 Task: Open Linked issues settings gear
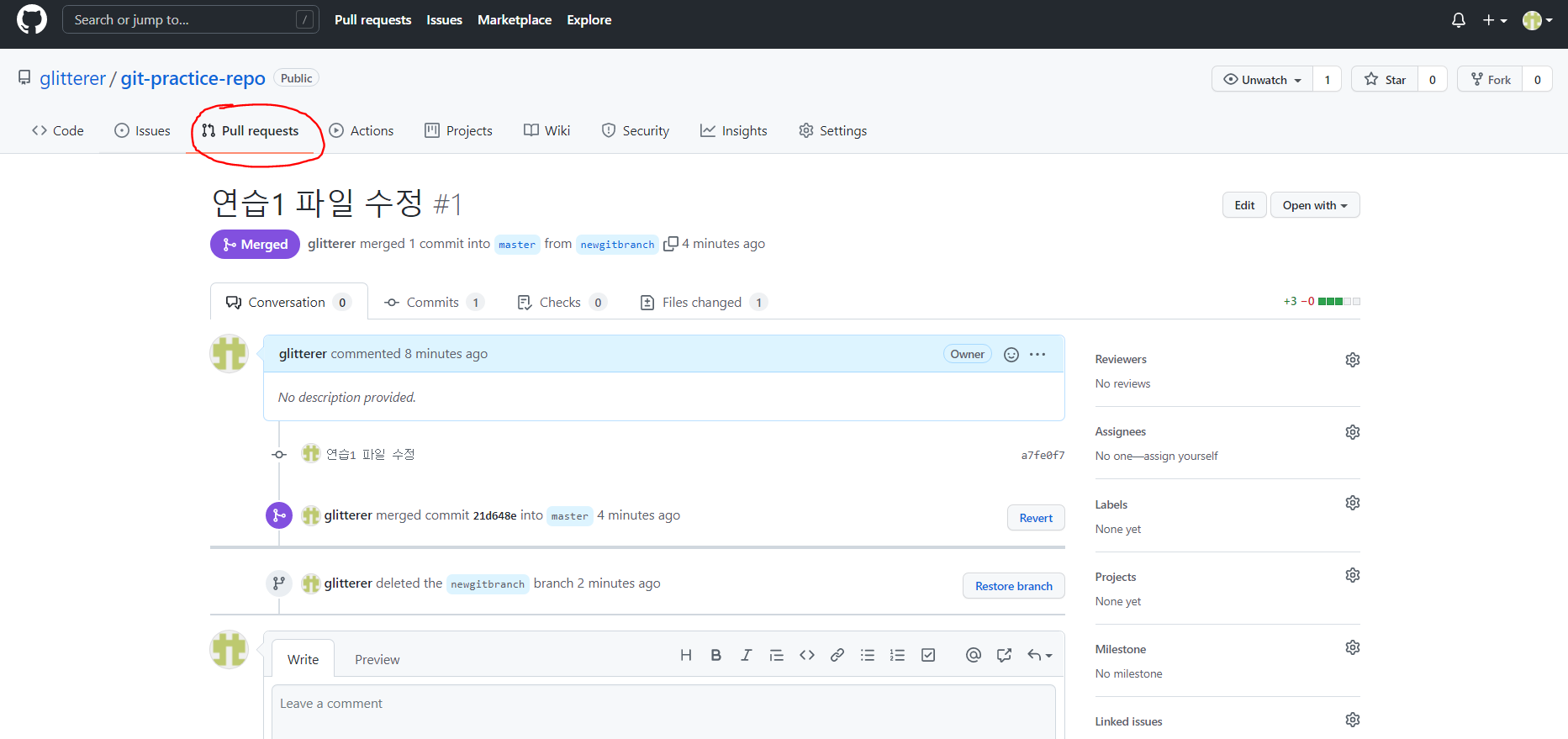[1353, 720]
